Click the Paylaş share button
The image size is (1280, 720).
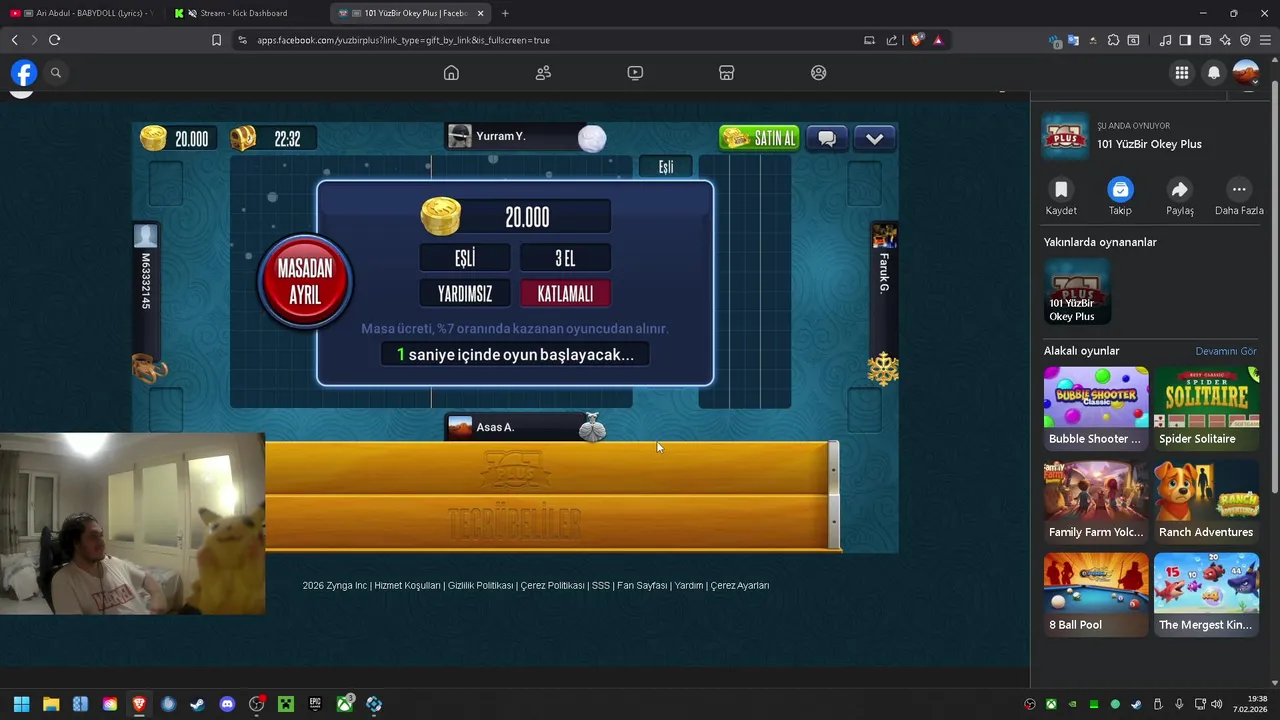1180,196
